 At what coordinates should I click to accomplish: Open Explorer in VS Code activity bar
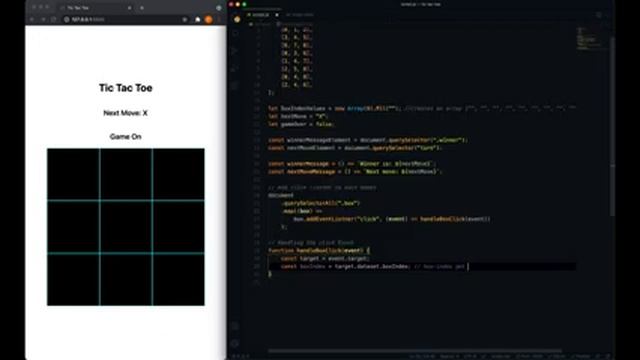point(237,19)
